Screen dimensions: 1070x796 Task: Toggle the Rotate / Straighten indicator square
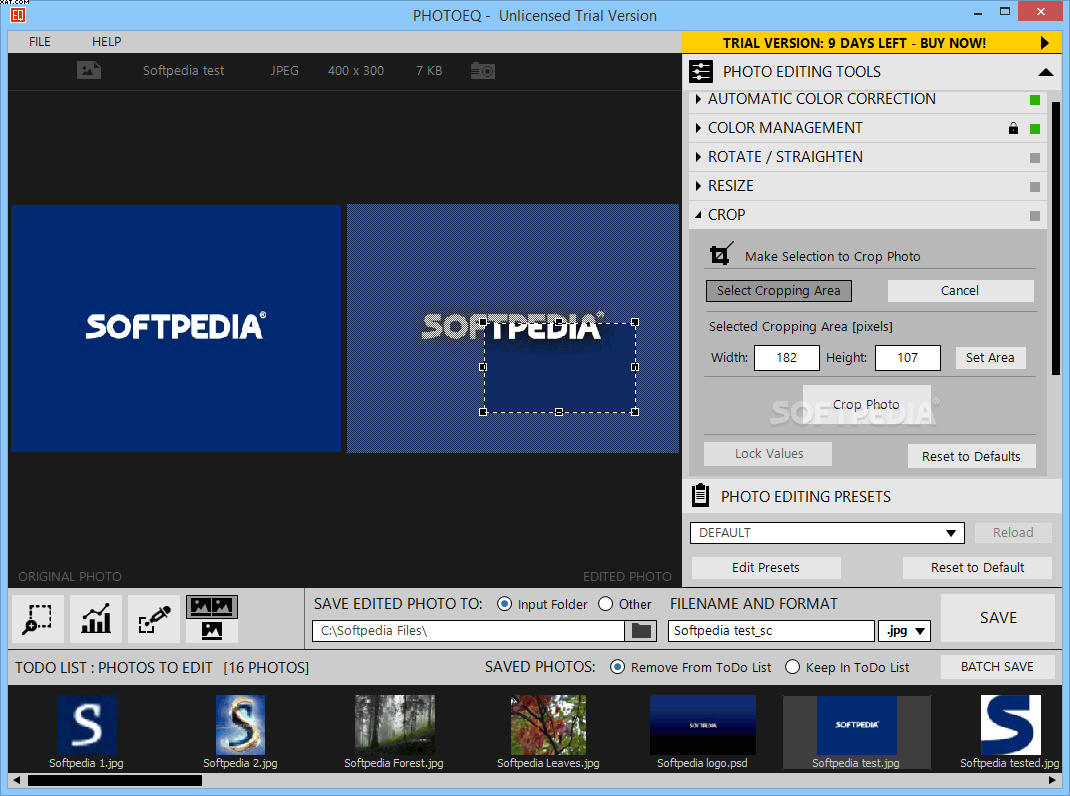(1035, 158)
